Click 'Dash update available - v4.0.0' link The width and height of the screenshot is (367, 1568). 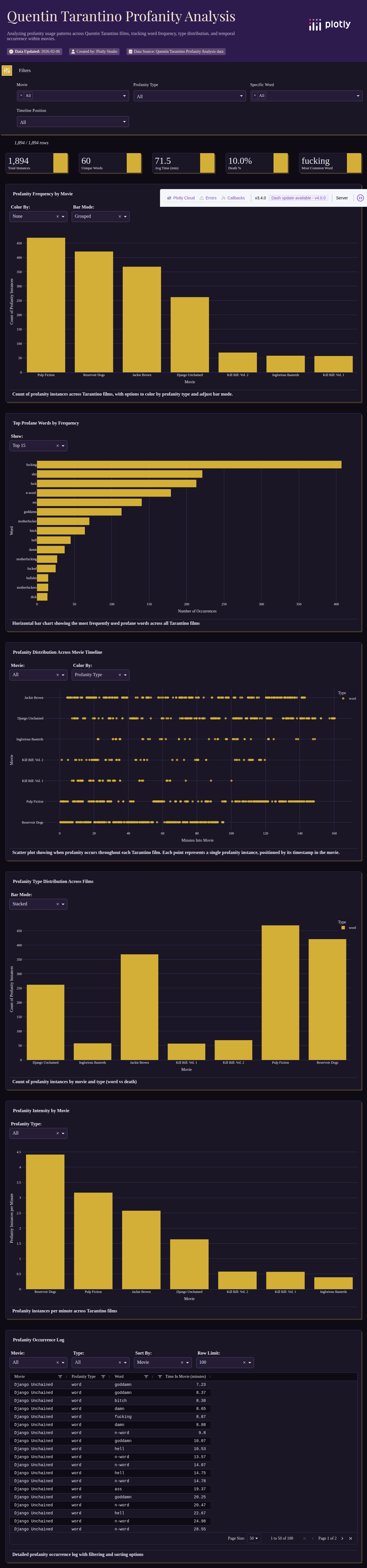[x=298, y=198]
